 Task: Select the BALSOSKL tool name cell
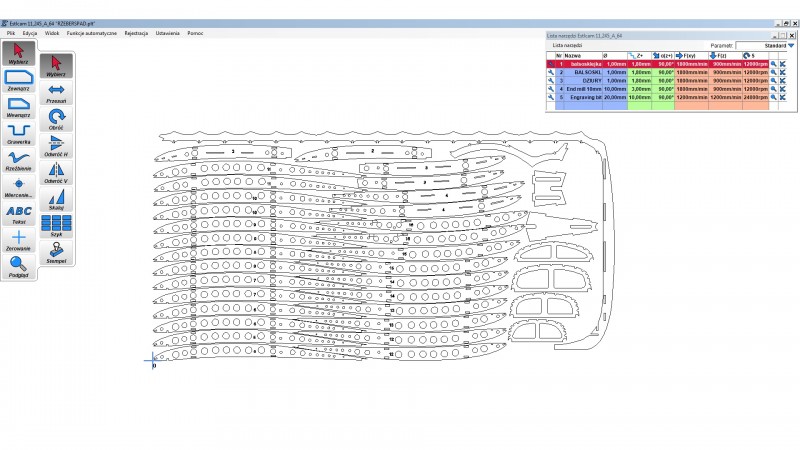(x=583, y=72)
